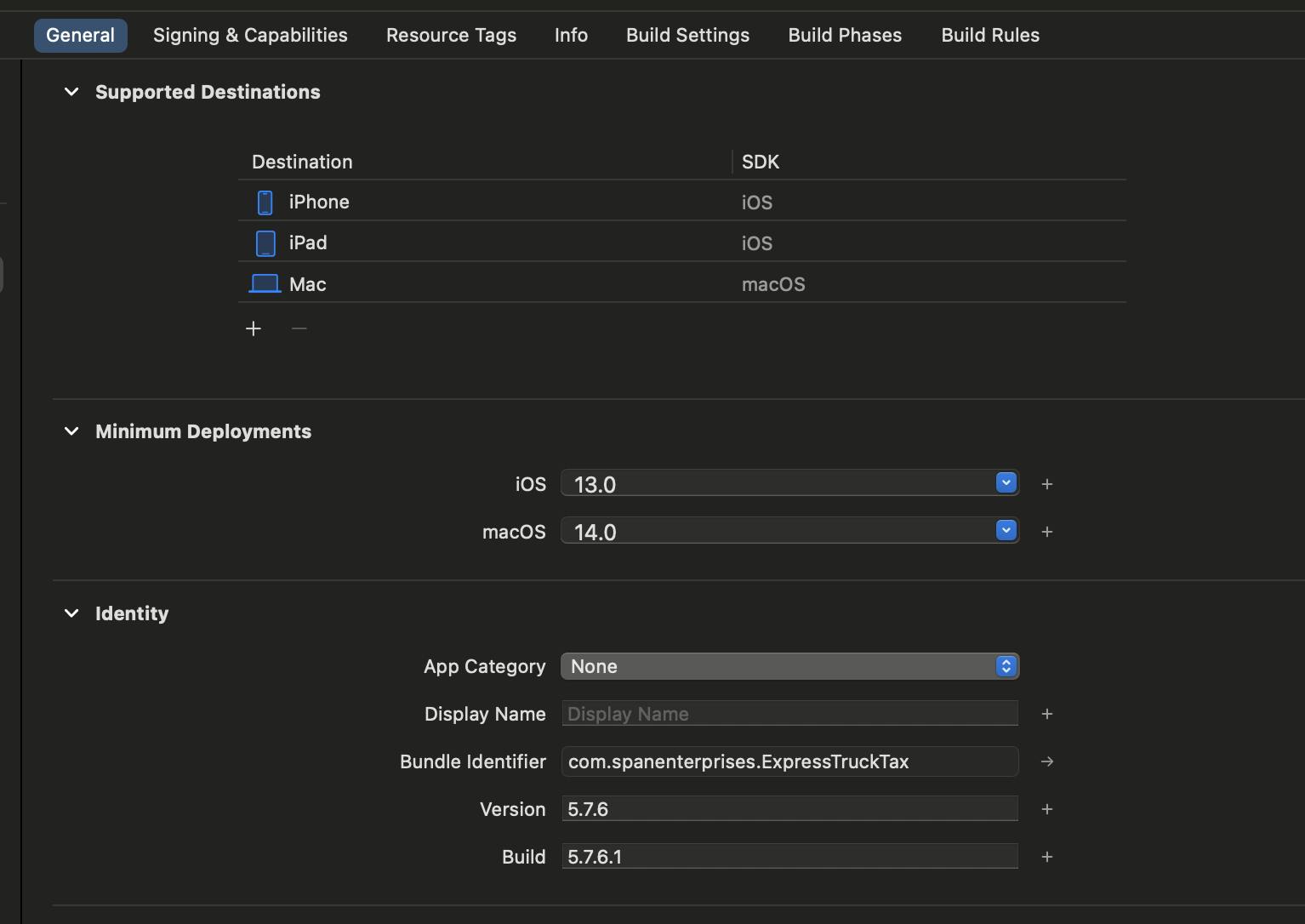
Task: Remove the selected destination
Action: (299, 328)
